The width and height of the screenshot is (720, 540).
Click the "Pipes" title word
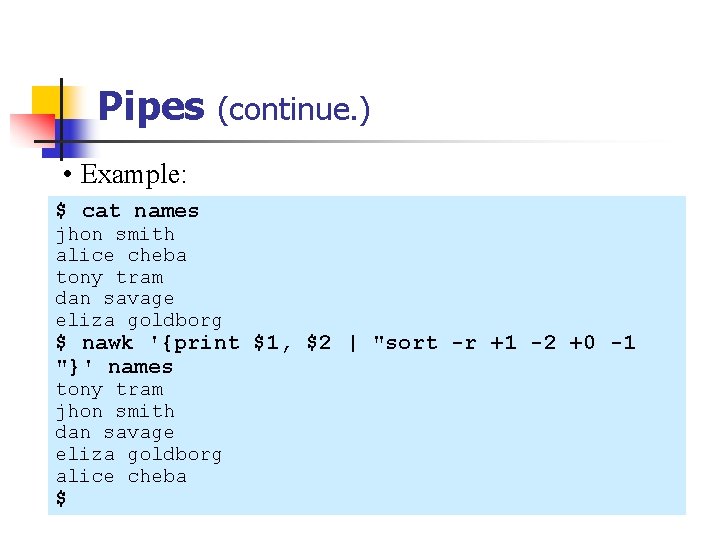(151, 107)
